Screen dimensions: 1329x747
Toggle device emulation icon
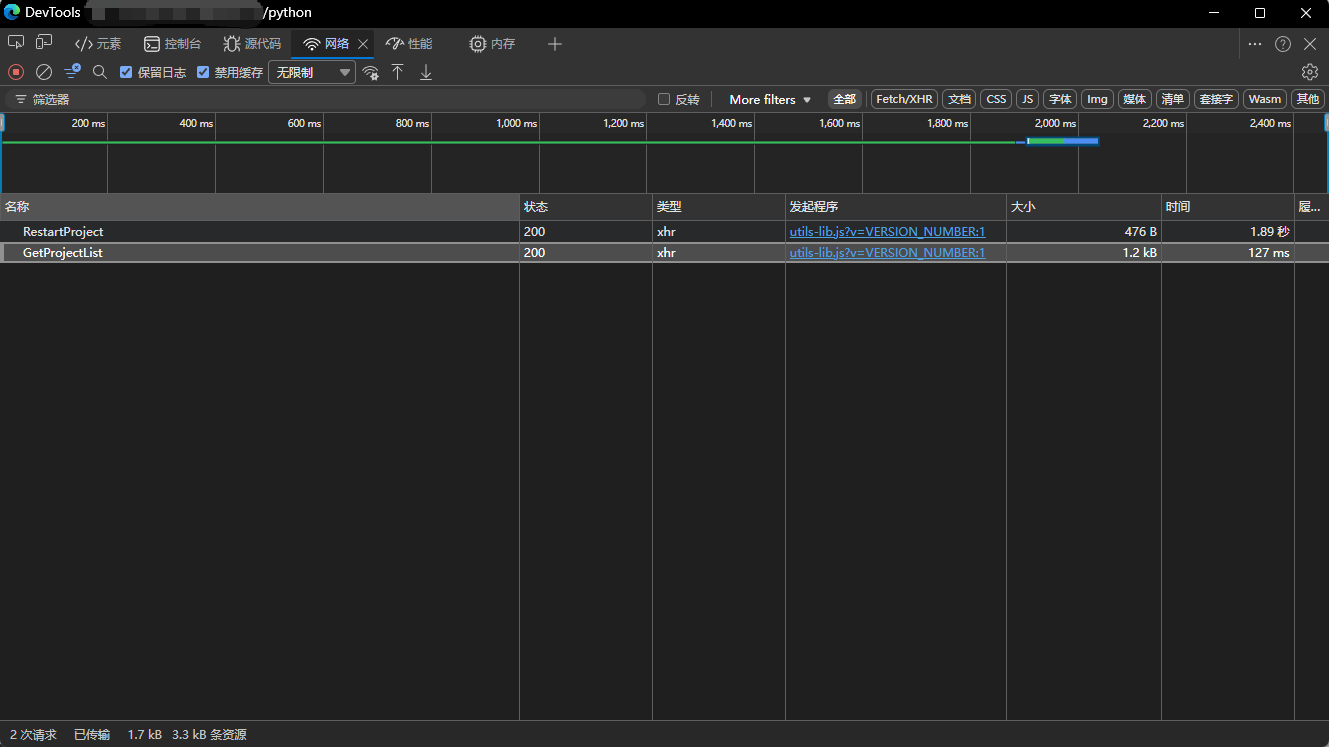point(44,43)
